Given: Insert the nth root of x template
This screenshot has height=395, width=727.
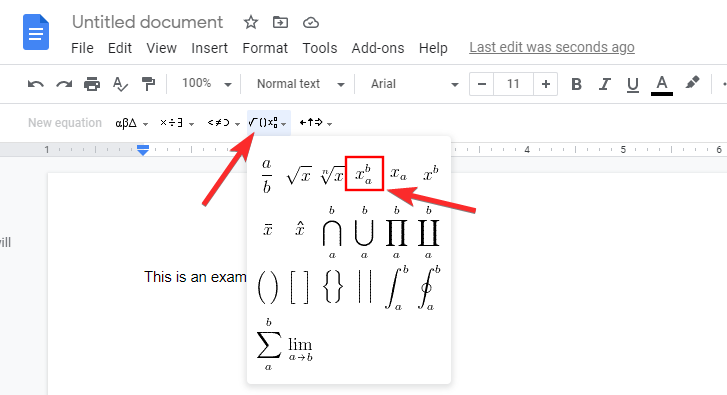Looking at the screenshot, I should point(332,175).
